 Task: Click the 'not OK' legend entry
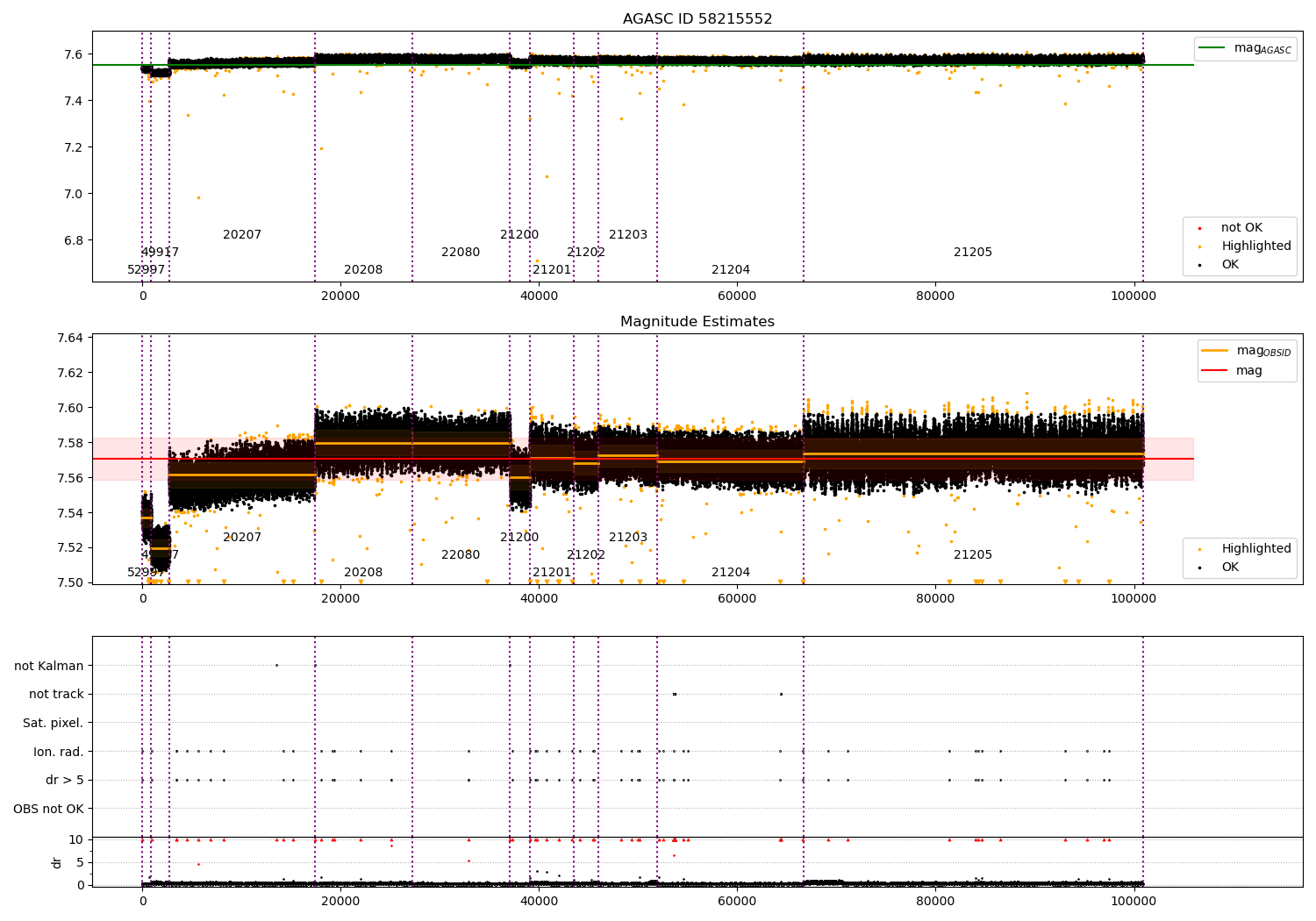[1241, 228]
